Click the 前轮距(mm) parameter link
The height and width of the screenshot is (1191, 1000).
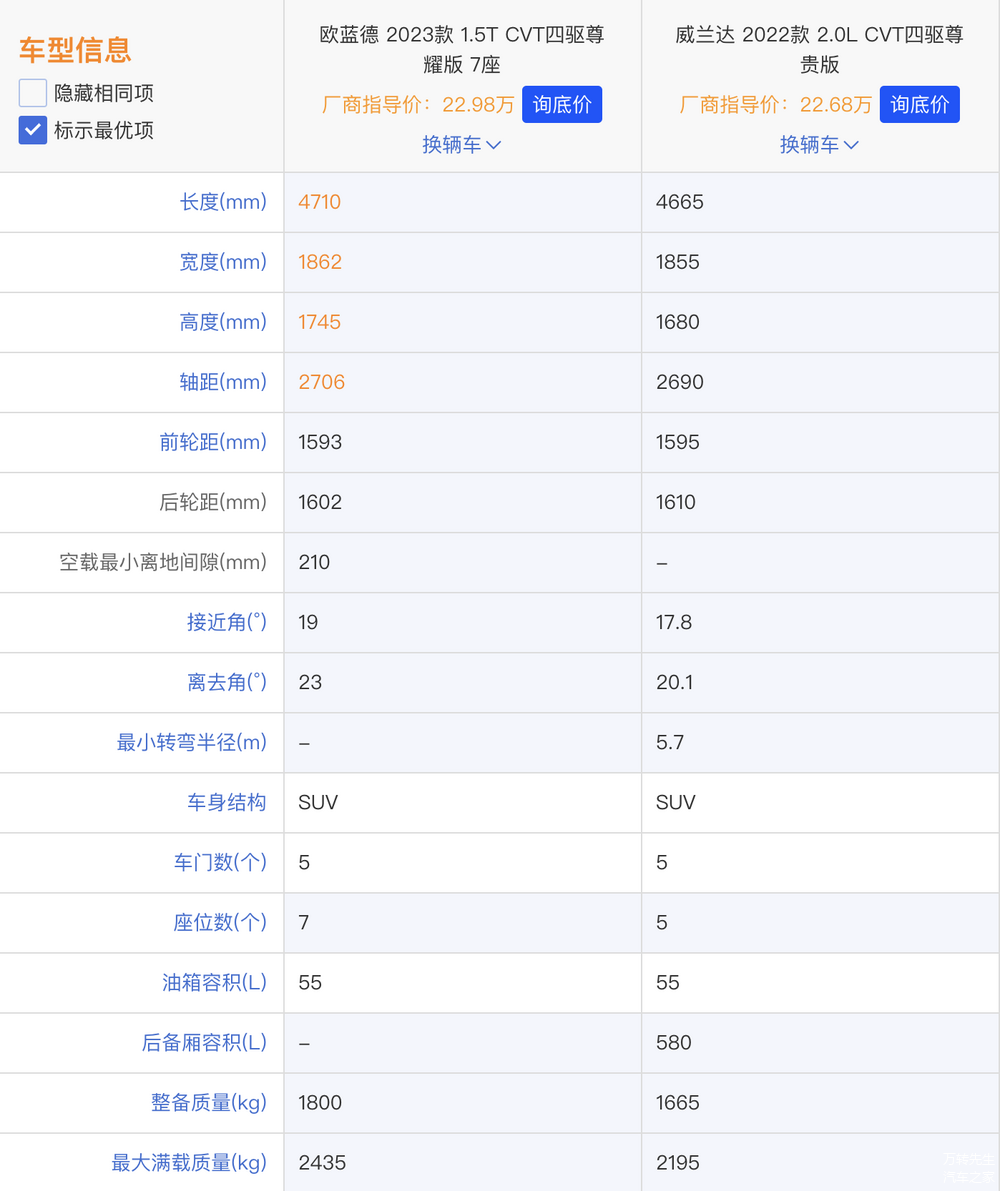213,442
